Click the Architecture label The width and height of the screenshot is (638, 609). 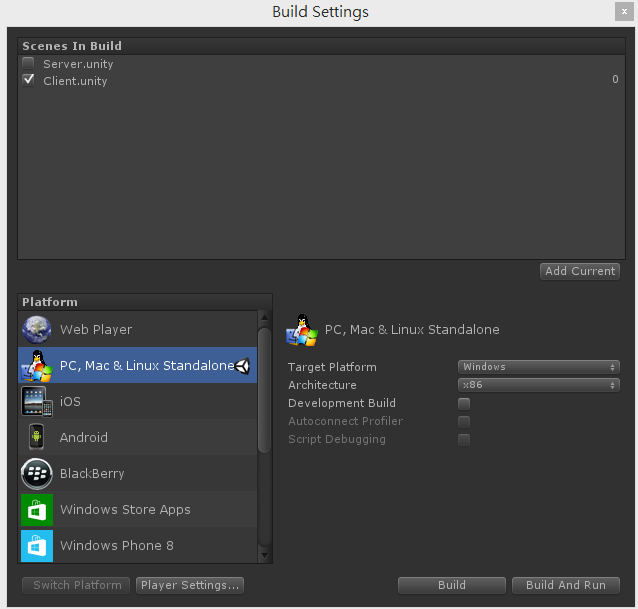(322, 385)
